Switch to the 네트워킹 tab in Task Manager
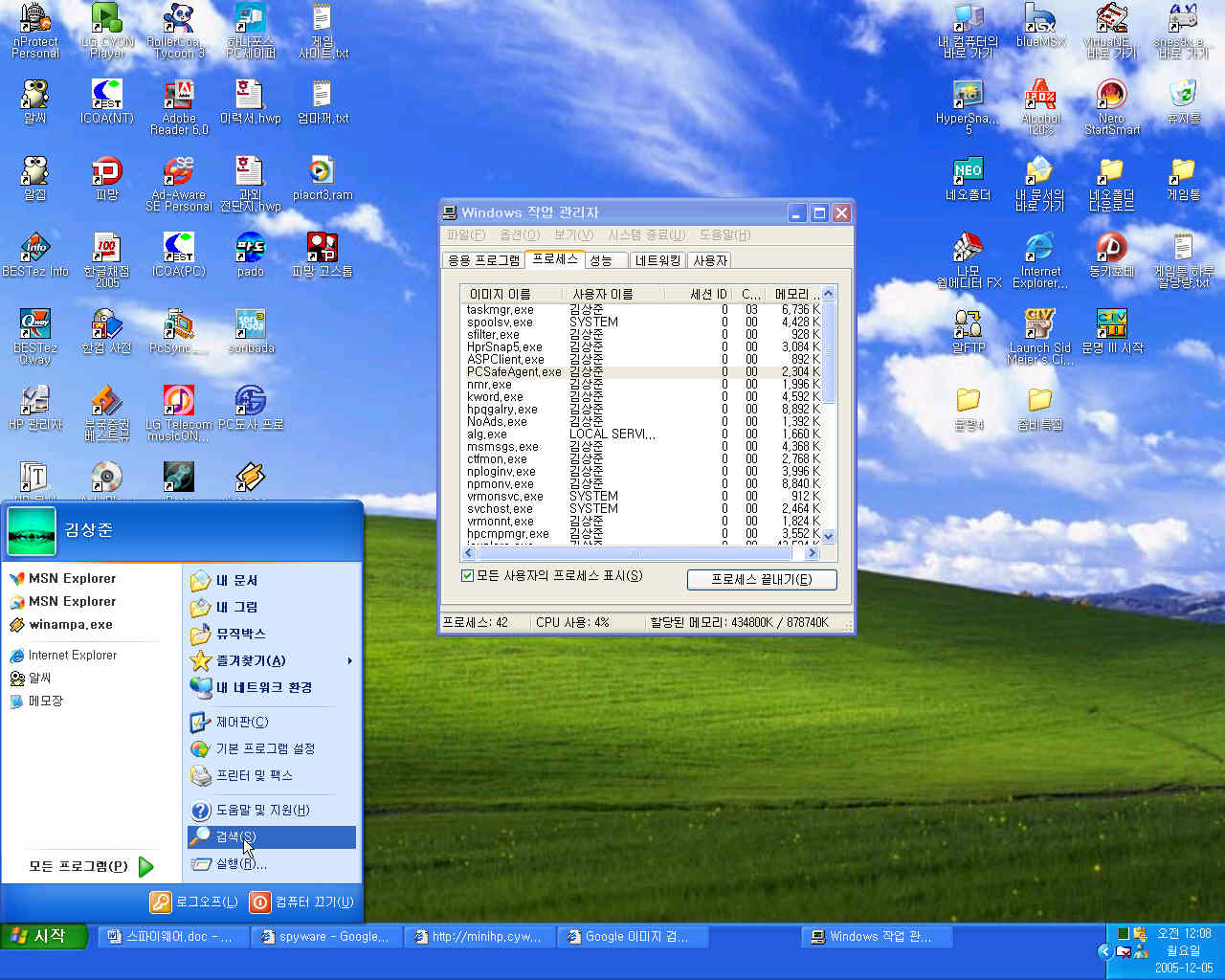Viewport: 1225px width, 980px height. pos(657,260)
